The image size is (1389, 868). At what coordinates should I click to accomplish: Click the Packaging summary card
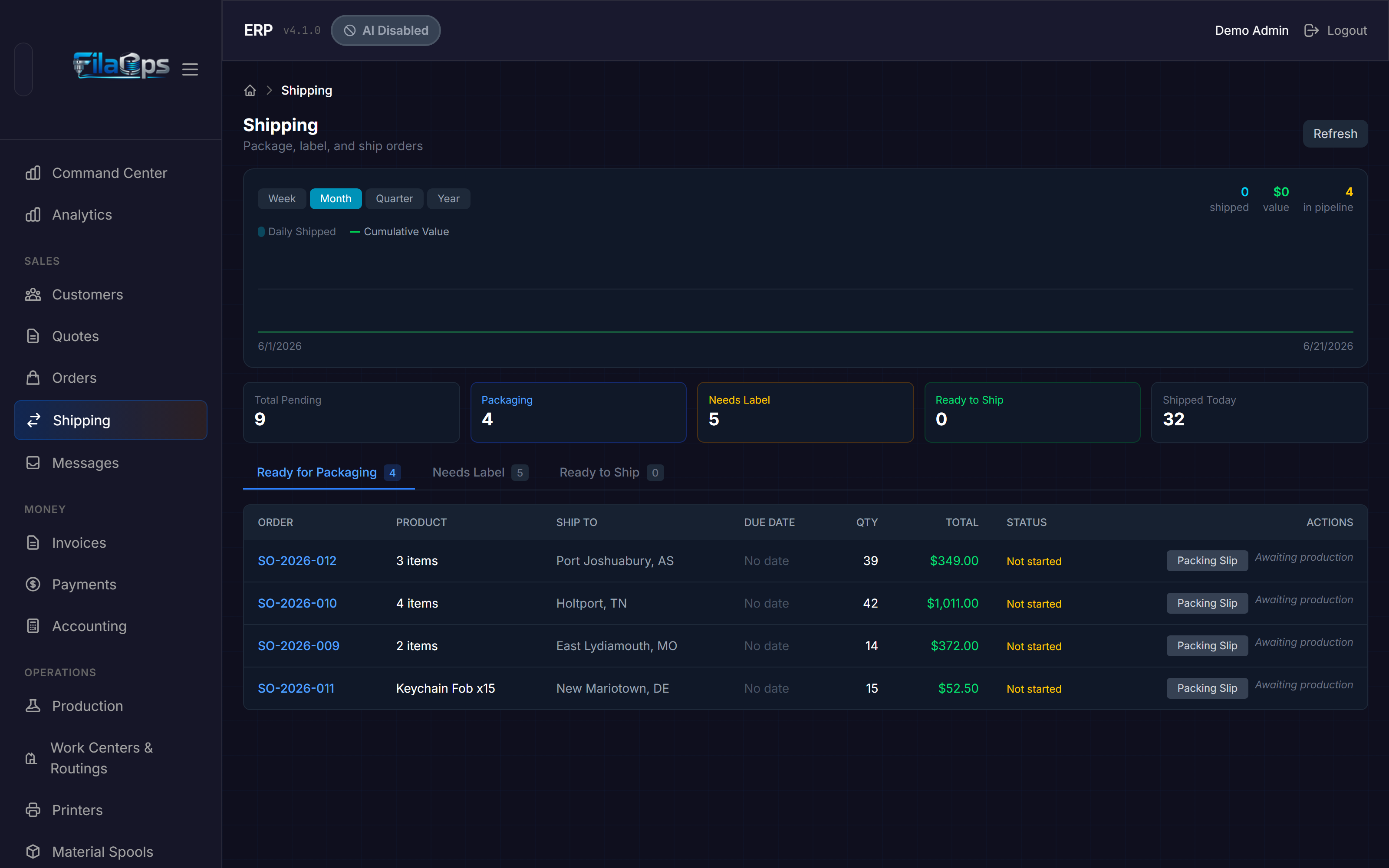578,412
